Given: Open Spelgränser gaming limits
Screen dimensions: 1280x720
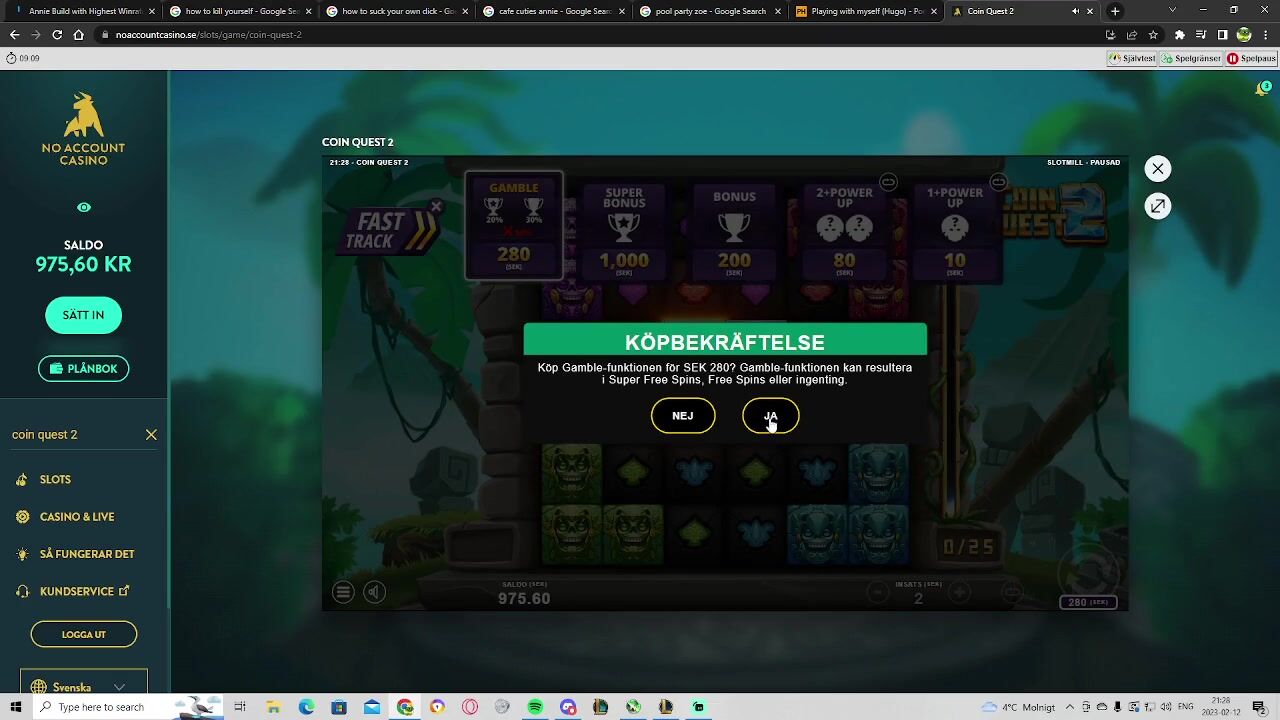Looking at the screenshot, I should point(1191,58).
